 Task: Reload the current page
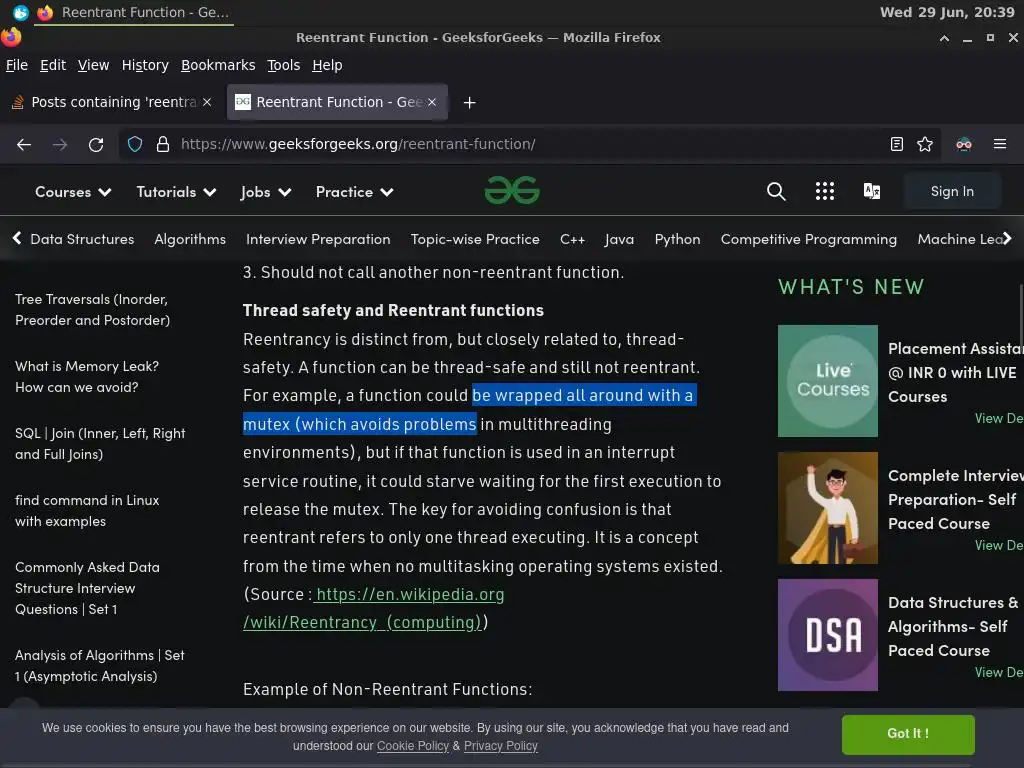click(96, 144)
